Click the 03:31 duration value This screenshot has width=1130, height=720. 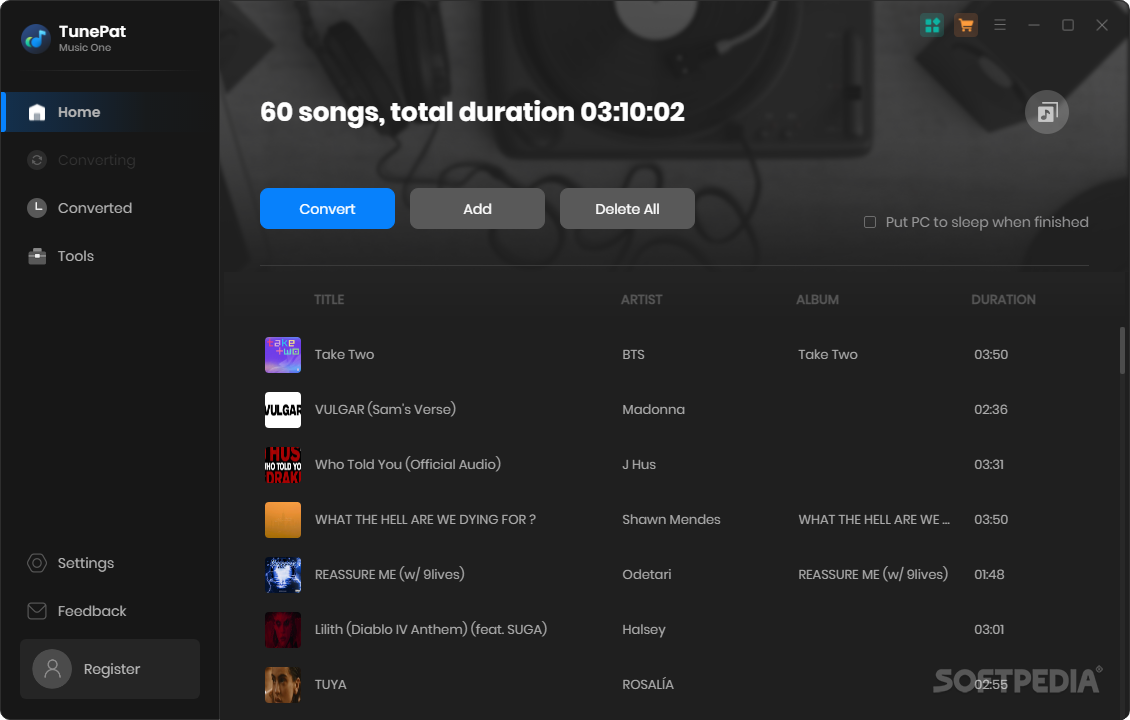click(989, 465)
